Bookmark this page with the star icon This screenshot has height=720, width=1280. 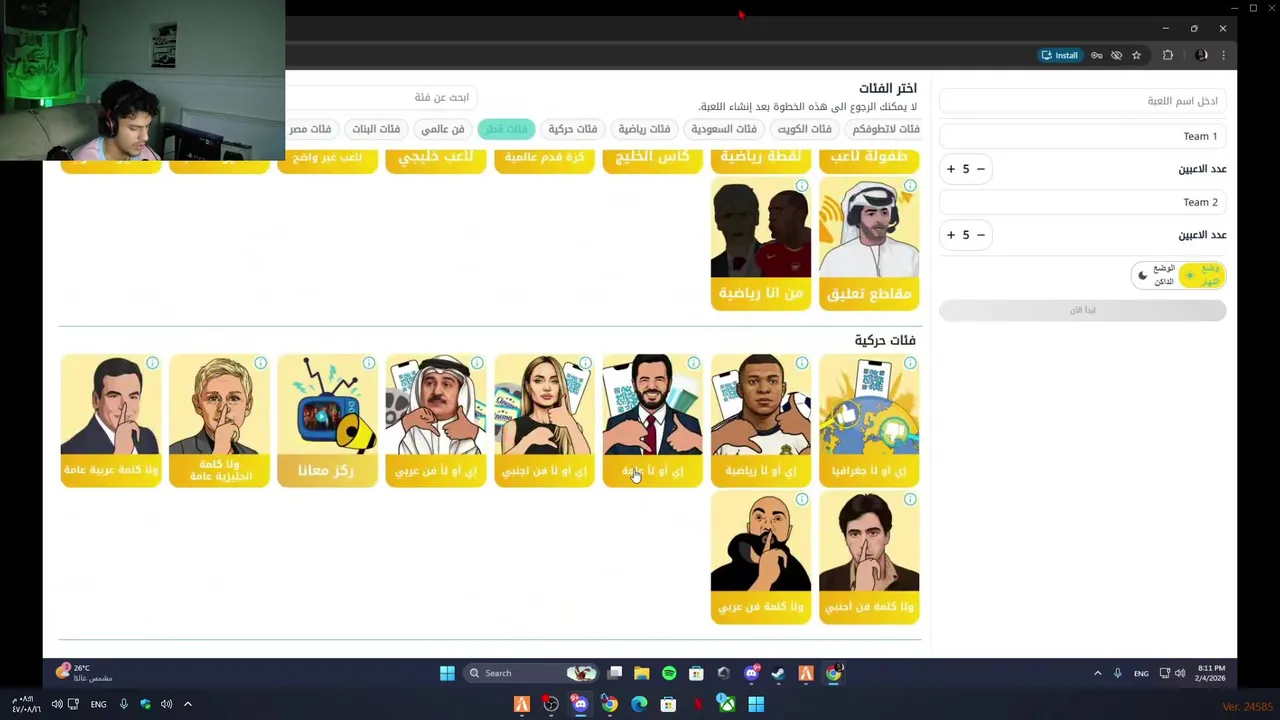point(1136,55)
